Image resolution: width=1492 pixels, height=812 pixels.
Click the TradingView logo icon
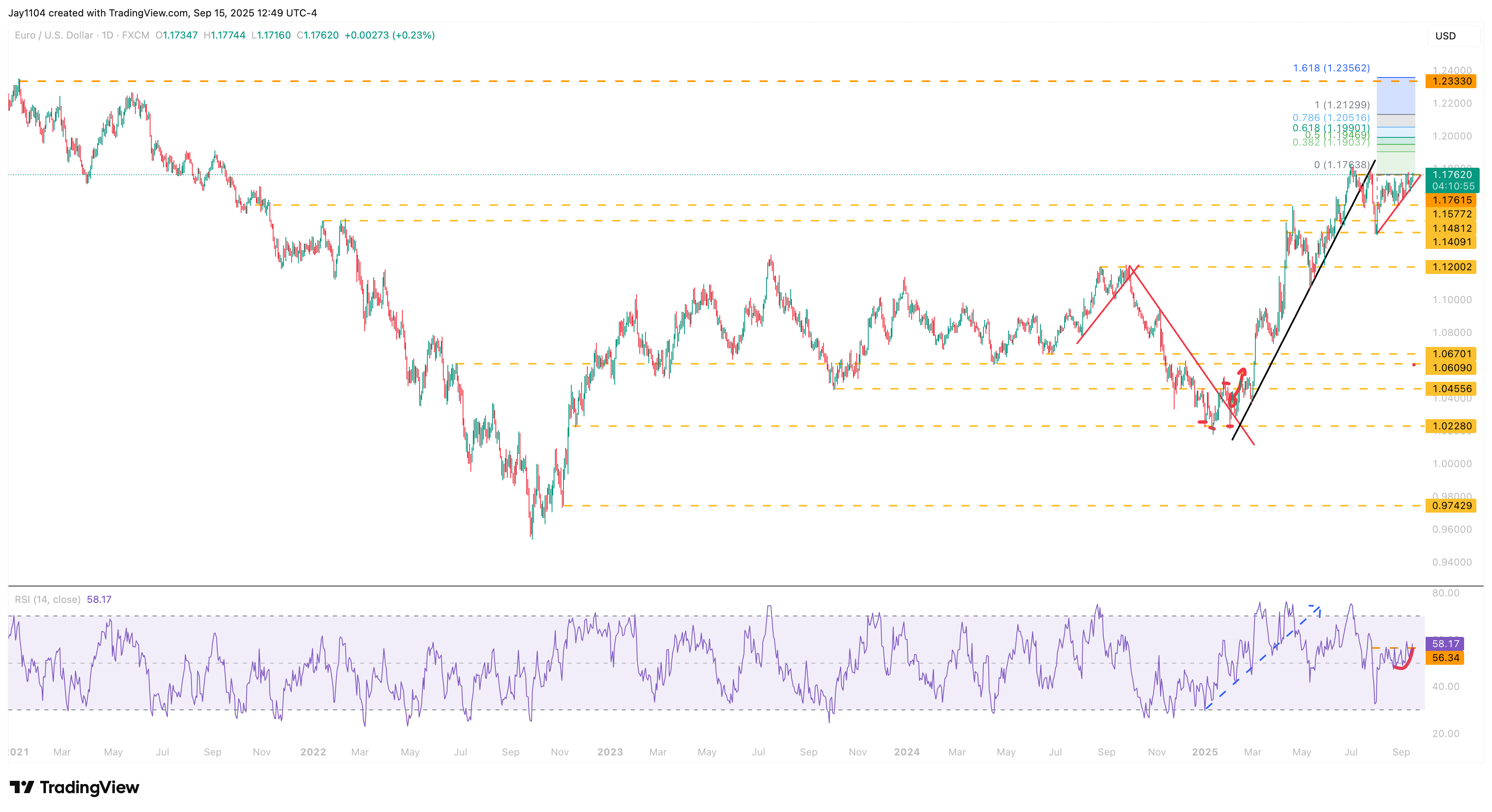point(22,787)
